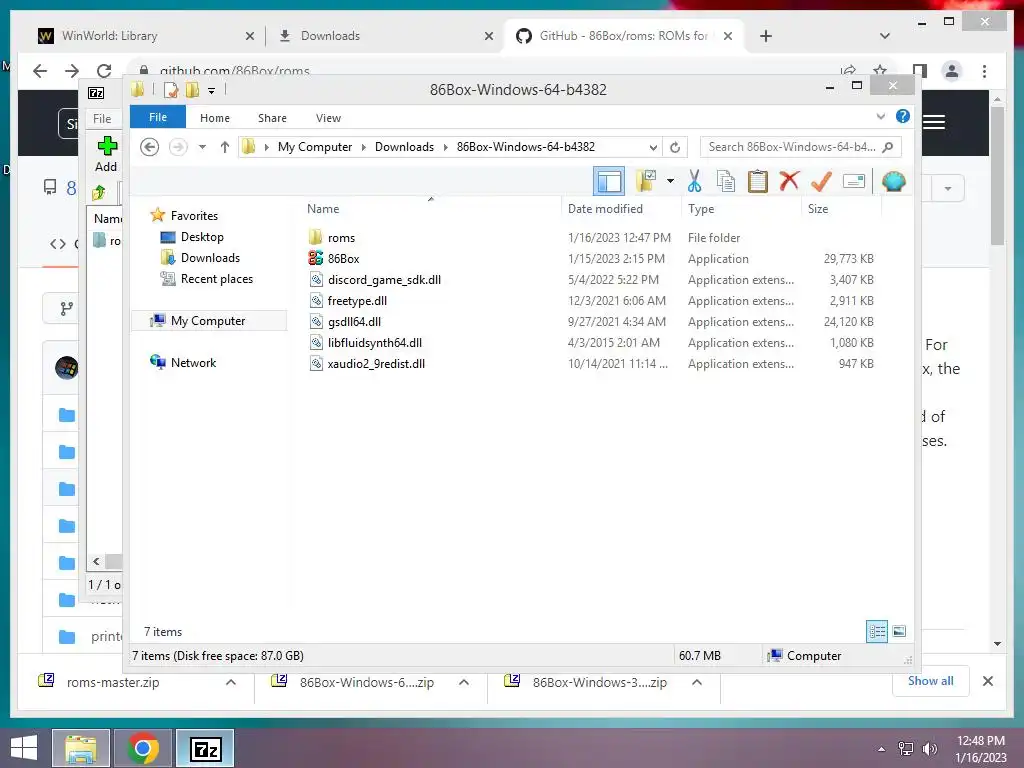This screenshot has width=1024, height=768.
Task: Click the Cut scissors icon in the Explorer toolbar
Action: click(694, 181)
